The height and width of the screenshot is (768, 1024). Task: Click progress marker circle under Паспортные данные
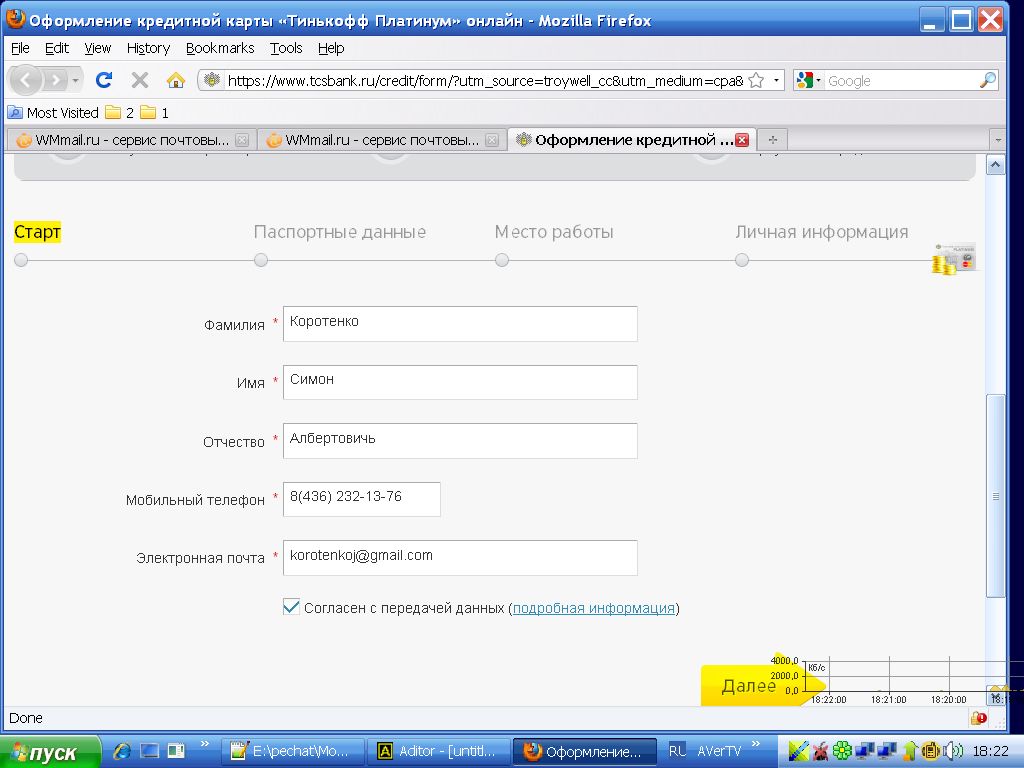pos(261,260)
